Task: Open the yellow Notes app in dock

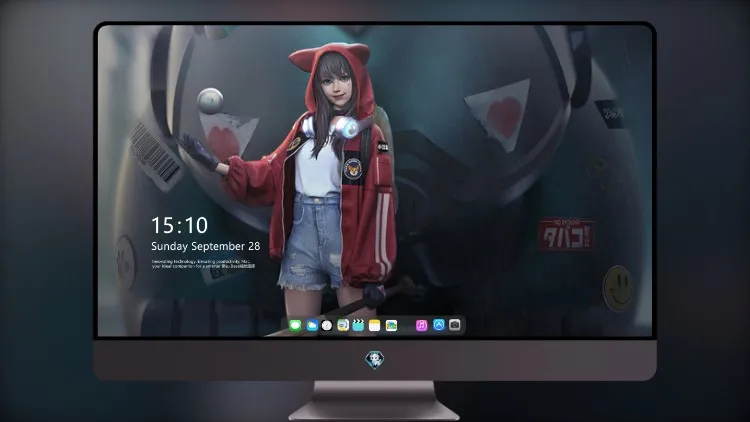Action: [x=375, y=326]
